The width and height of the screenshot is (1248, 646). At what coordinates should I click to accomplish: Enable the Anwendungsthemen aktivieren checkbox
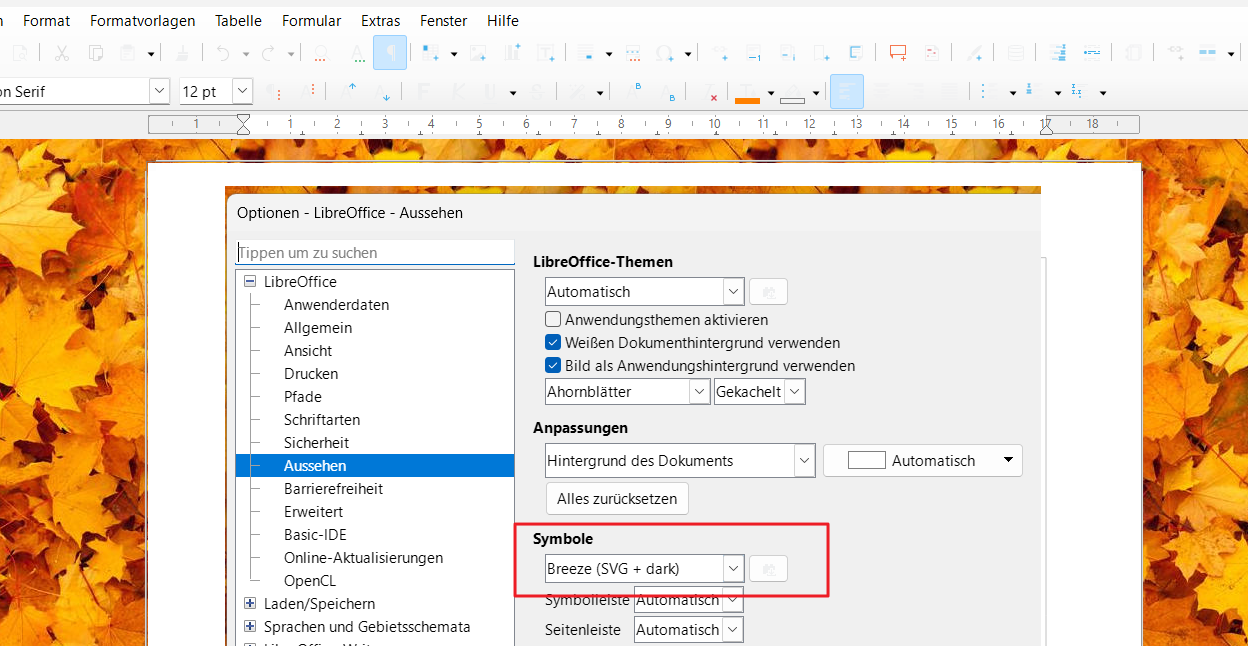click(553, 320)
